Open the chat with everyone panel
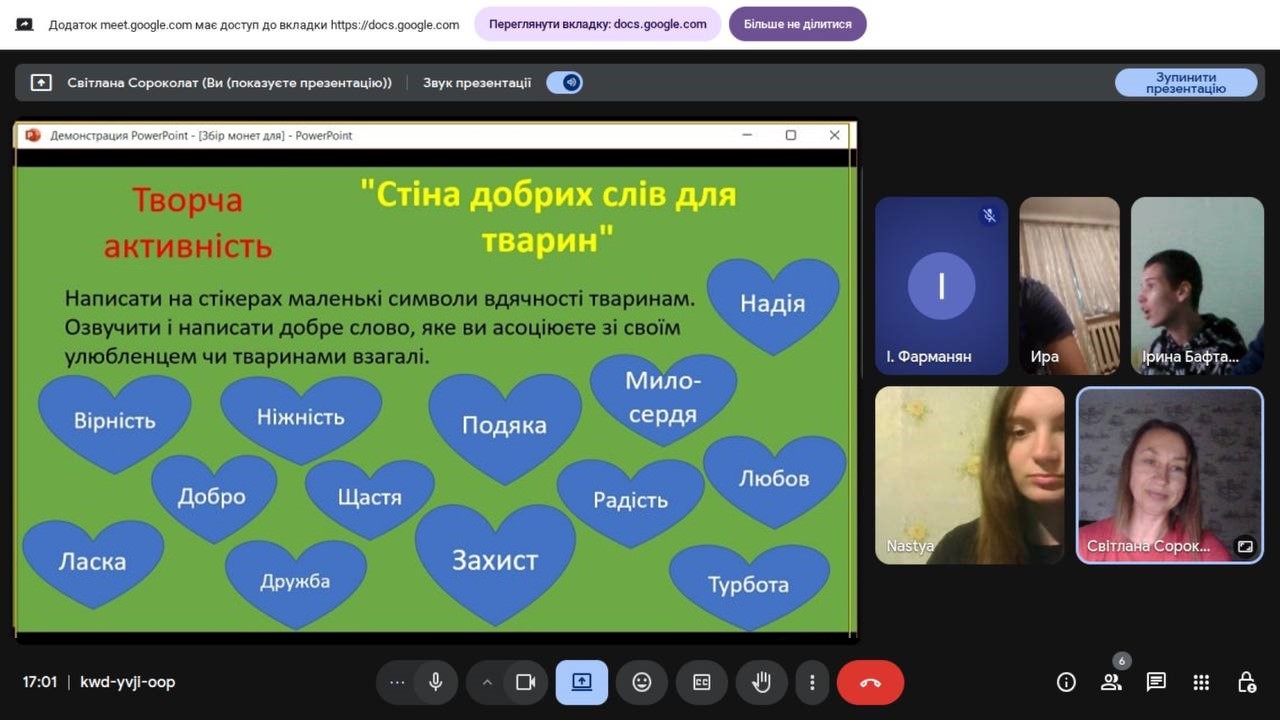The width and height of the screenshot is (1280, 720). (1156, 682)
